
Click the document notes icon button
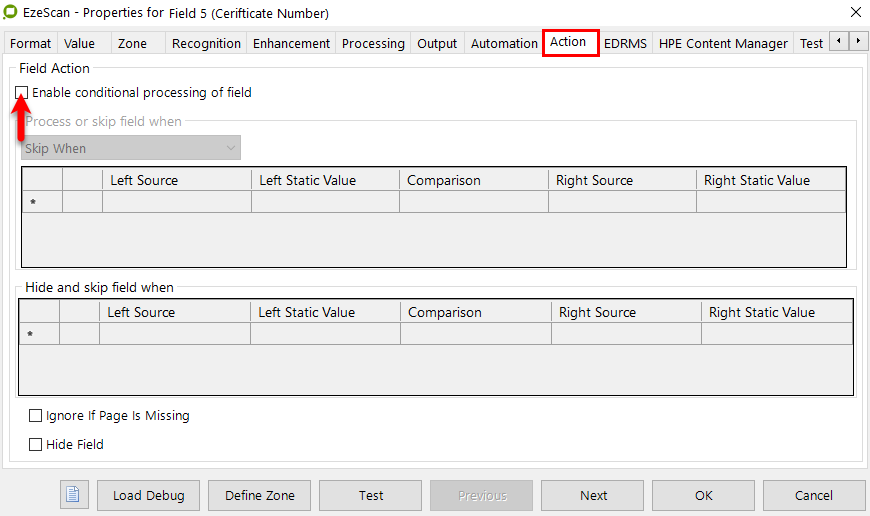[x=74, y=495]
